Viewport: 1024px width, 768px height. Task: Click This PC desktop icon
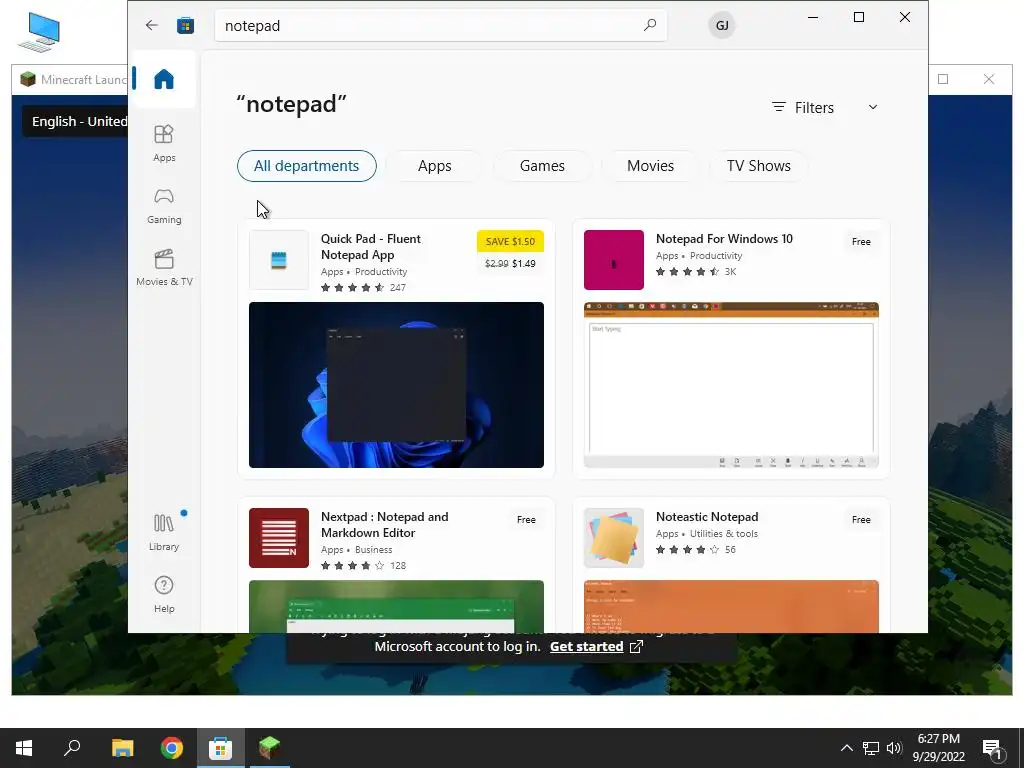click(39, 32)
